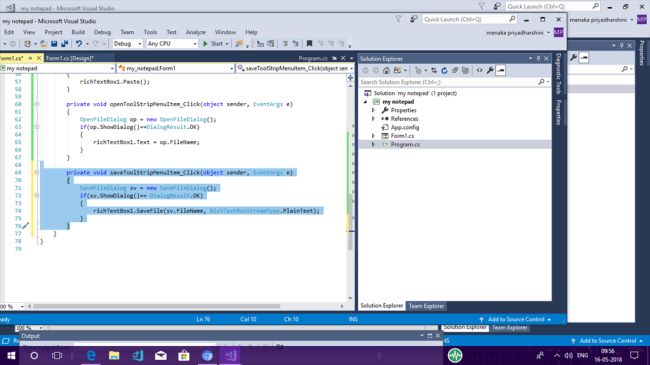The height and width of the screenshot is (365, 650).
Task: Click the Refresh icon in Solution Explorer
Action: [x=444, y=71]
